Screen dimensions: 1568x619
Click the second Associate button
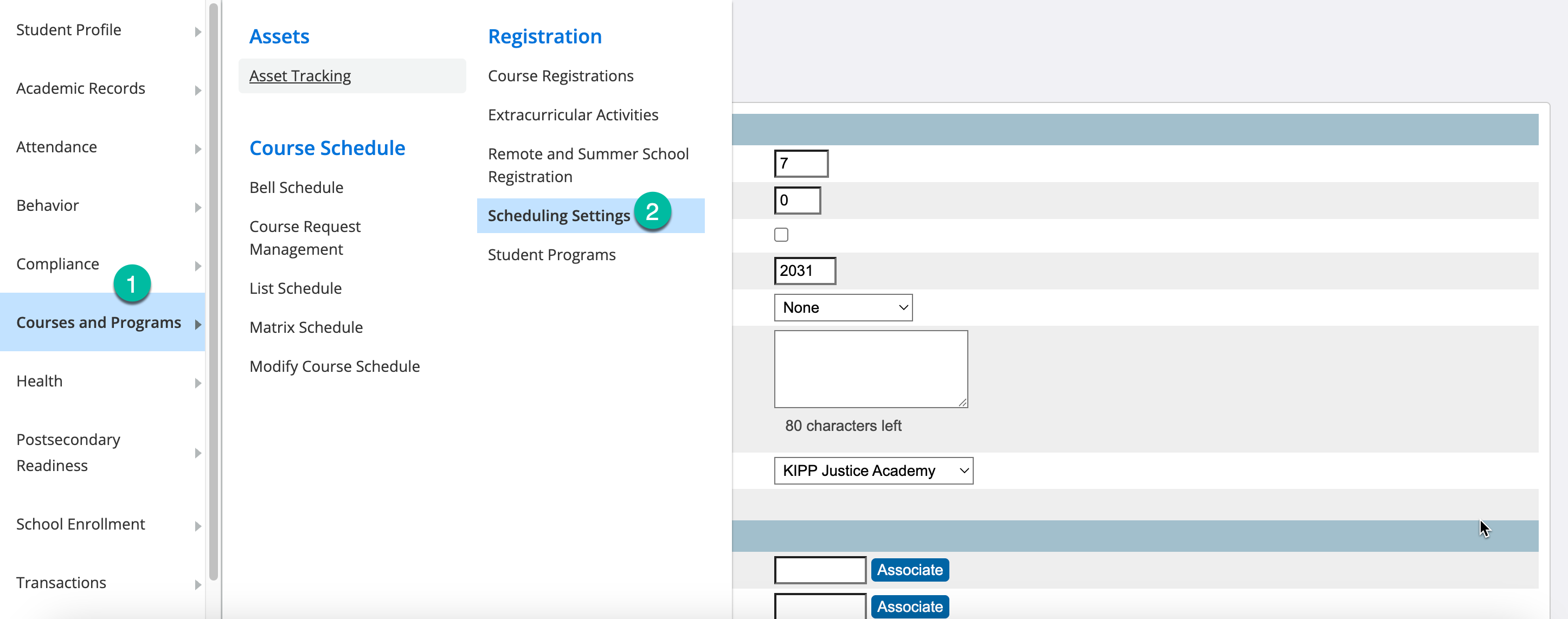(x=909, y=606)
